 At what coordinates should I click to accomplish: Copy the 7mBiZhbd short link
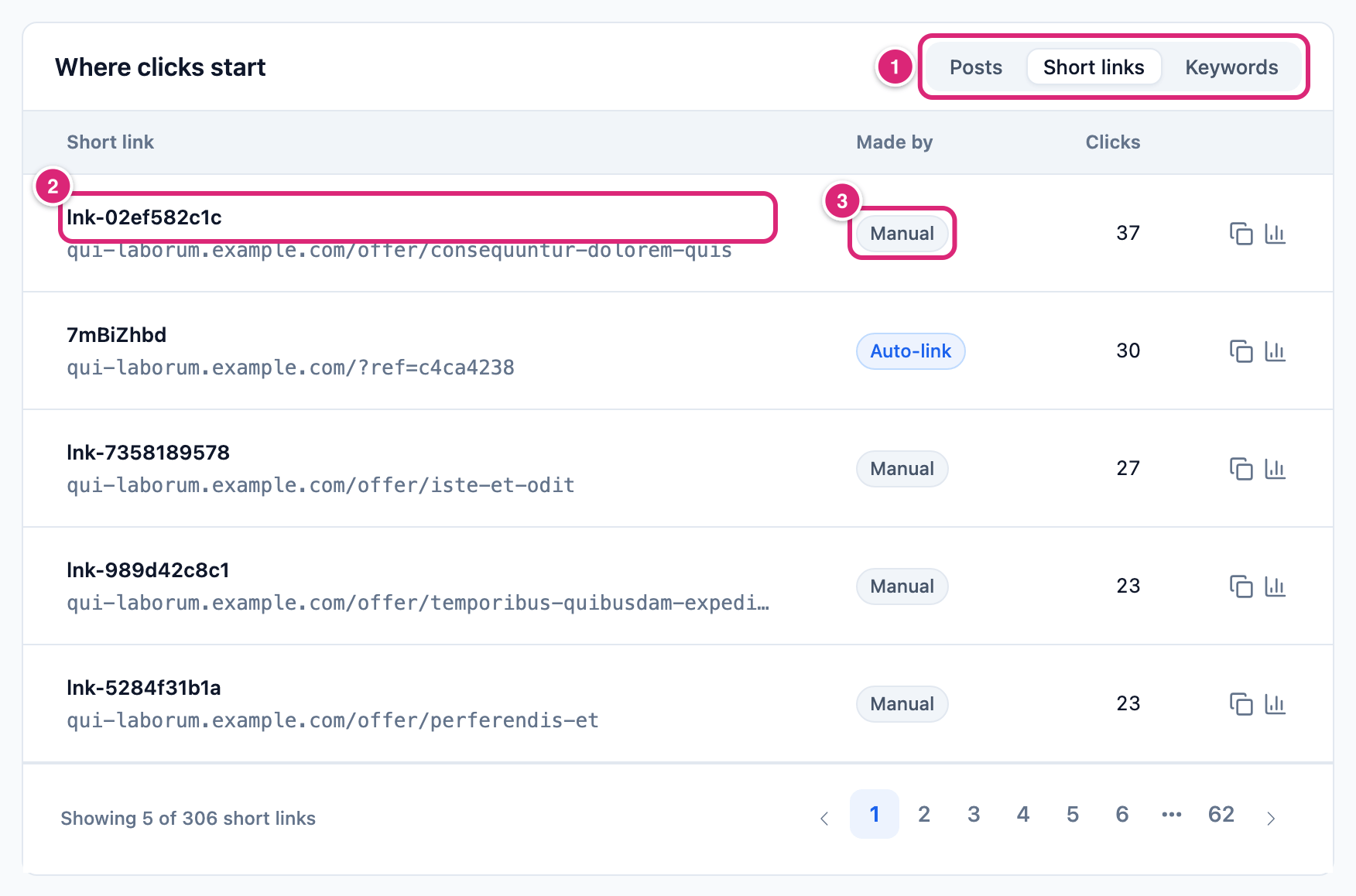pyautogui.click(x=1241, y=351)
